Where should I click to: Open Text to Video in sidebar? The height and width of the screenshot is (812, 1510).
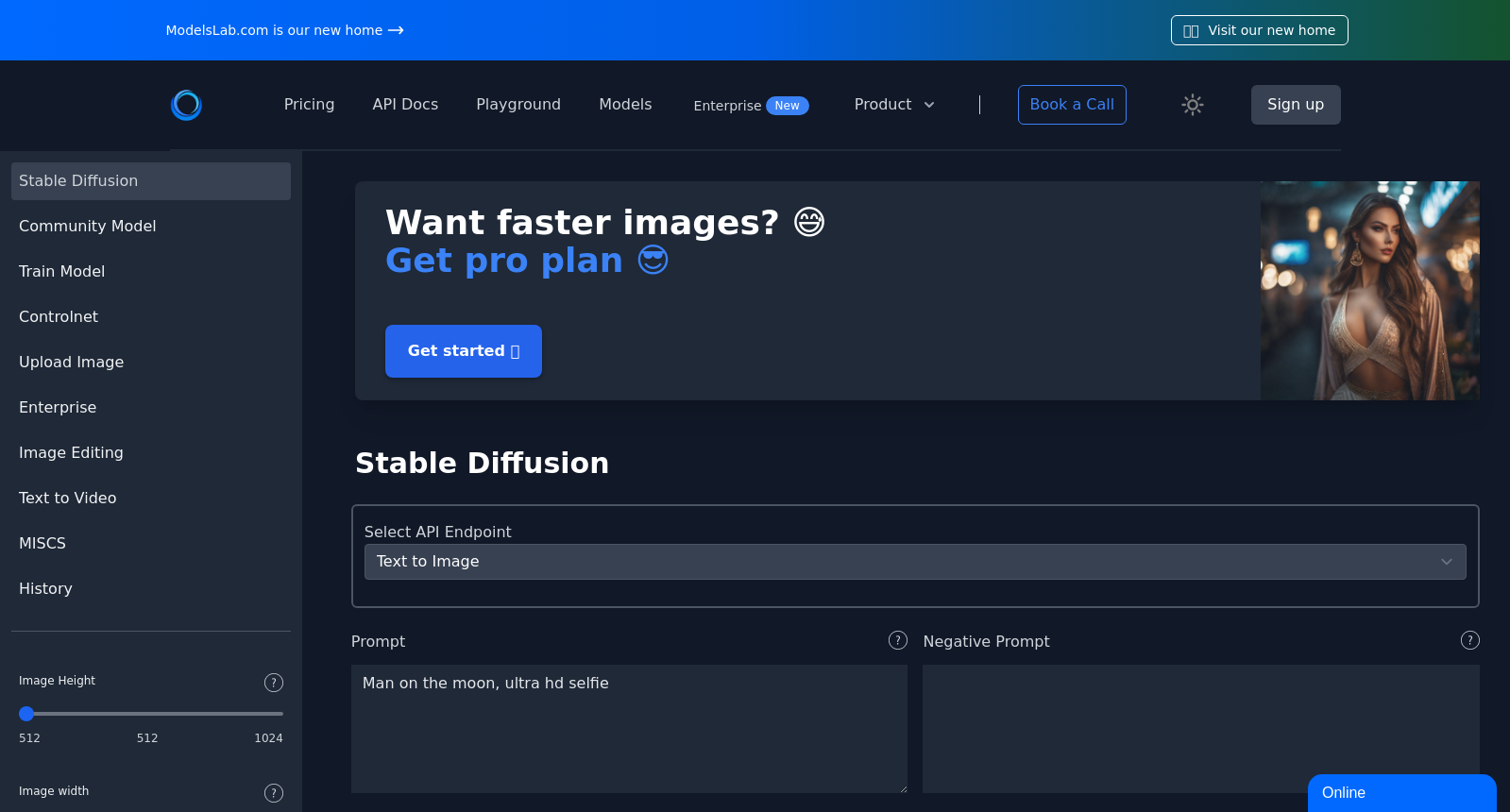coord(151,499)
